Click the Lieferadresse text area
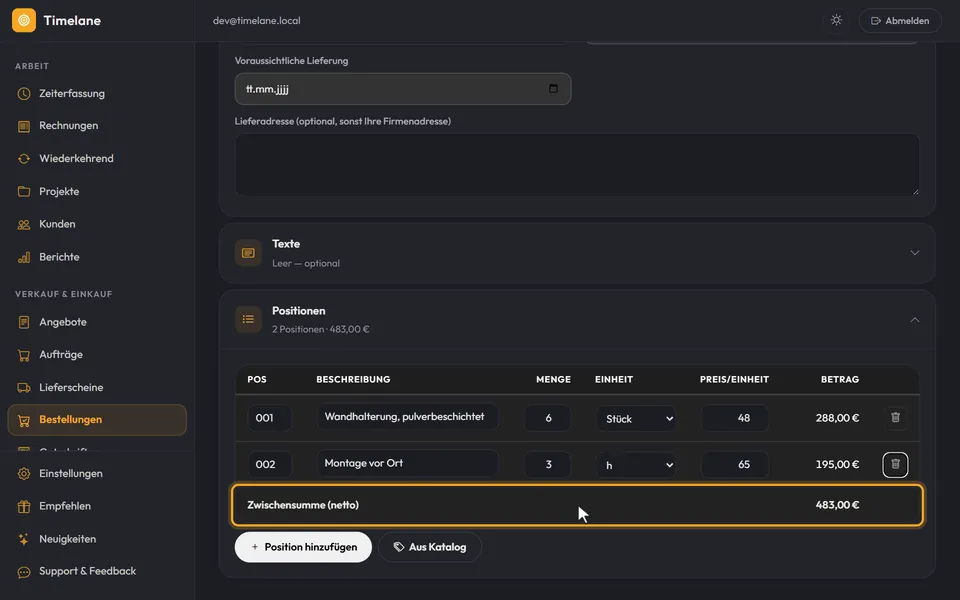 pos(577,165)
